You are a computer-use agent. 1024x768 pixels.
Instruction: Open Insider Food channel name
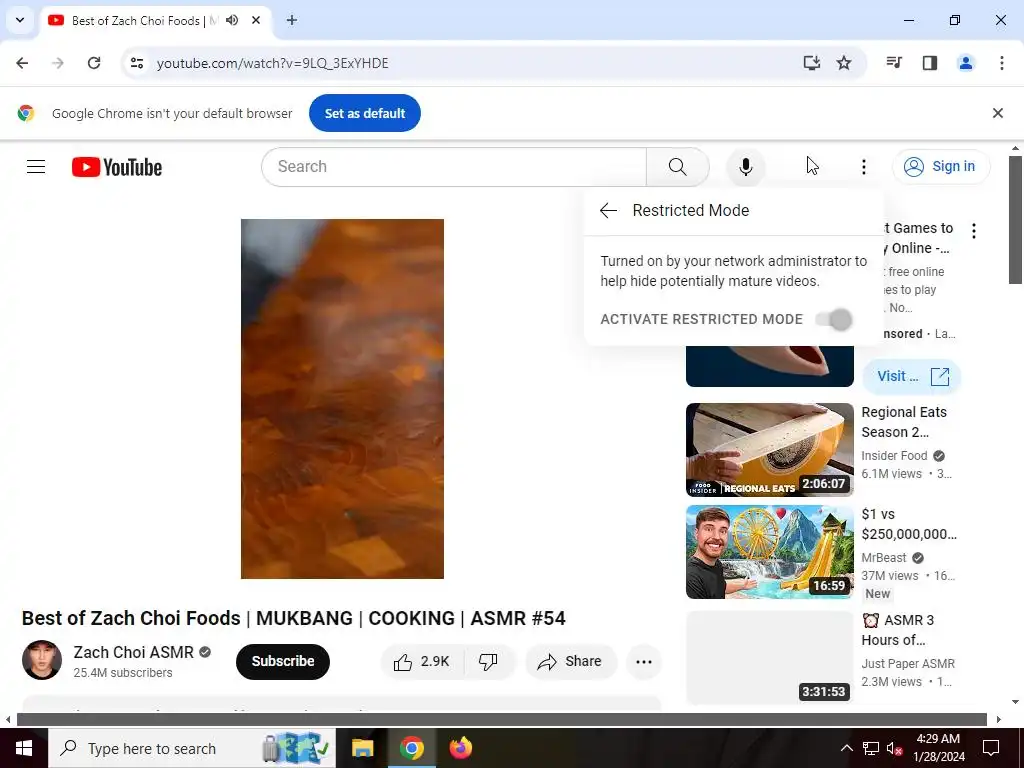click(894, 456)
